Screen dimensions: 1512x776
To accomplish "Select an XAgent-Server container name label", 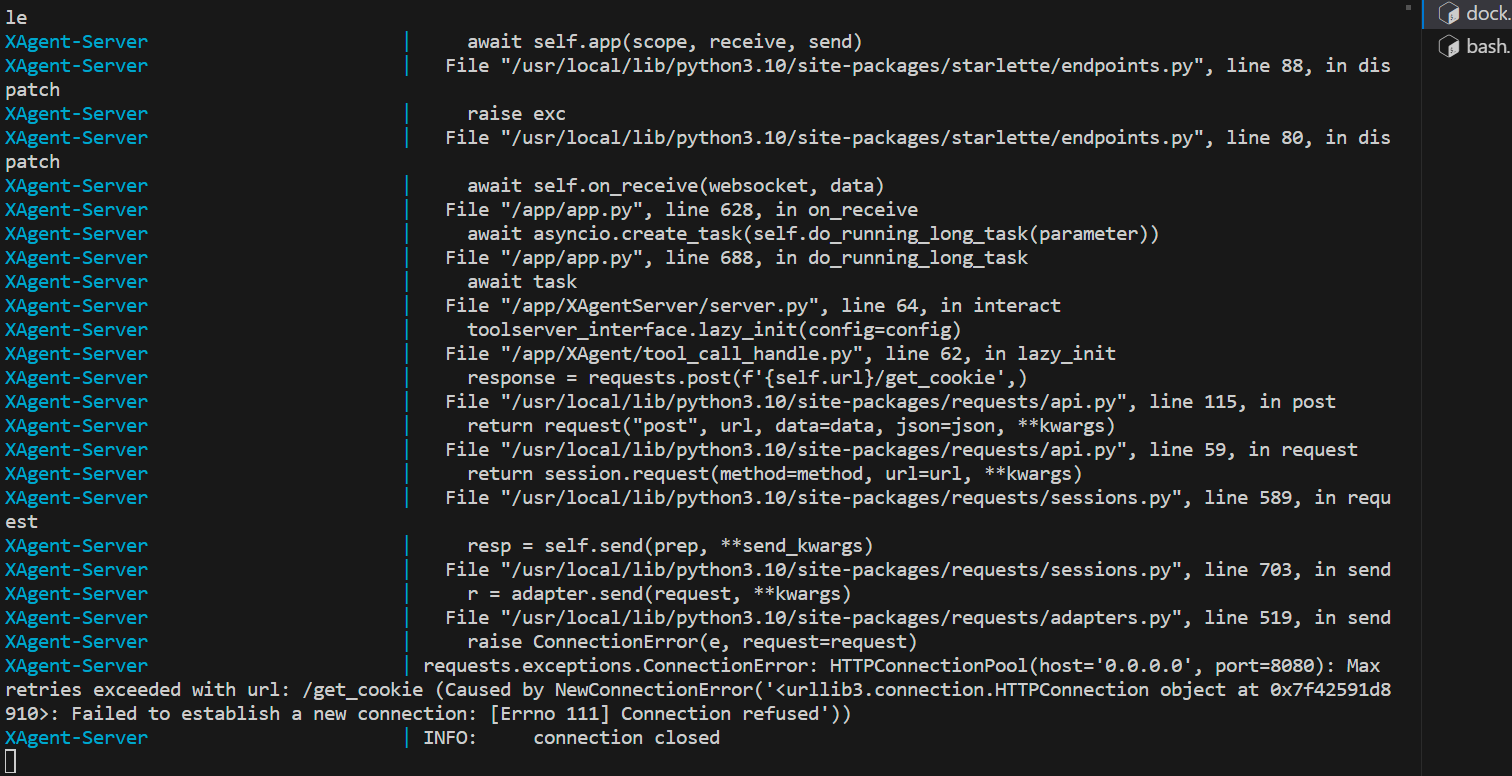I will [x=76, y=41].
